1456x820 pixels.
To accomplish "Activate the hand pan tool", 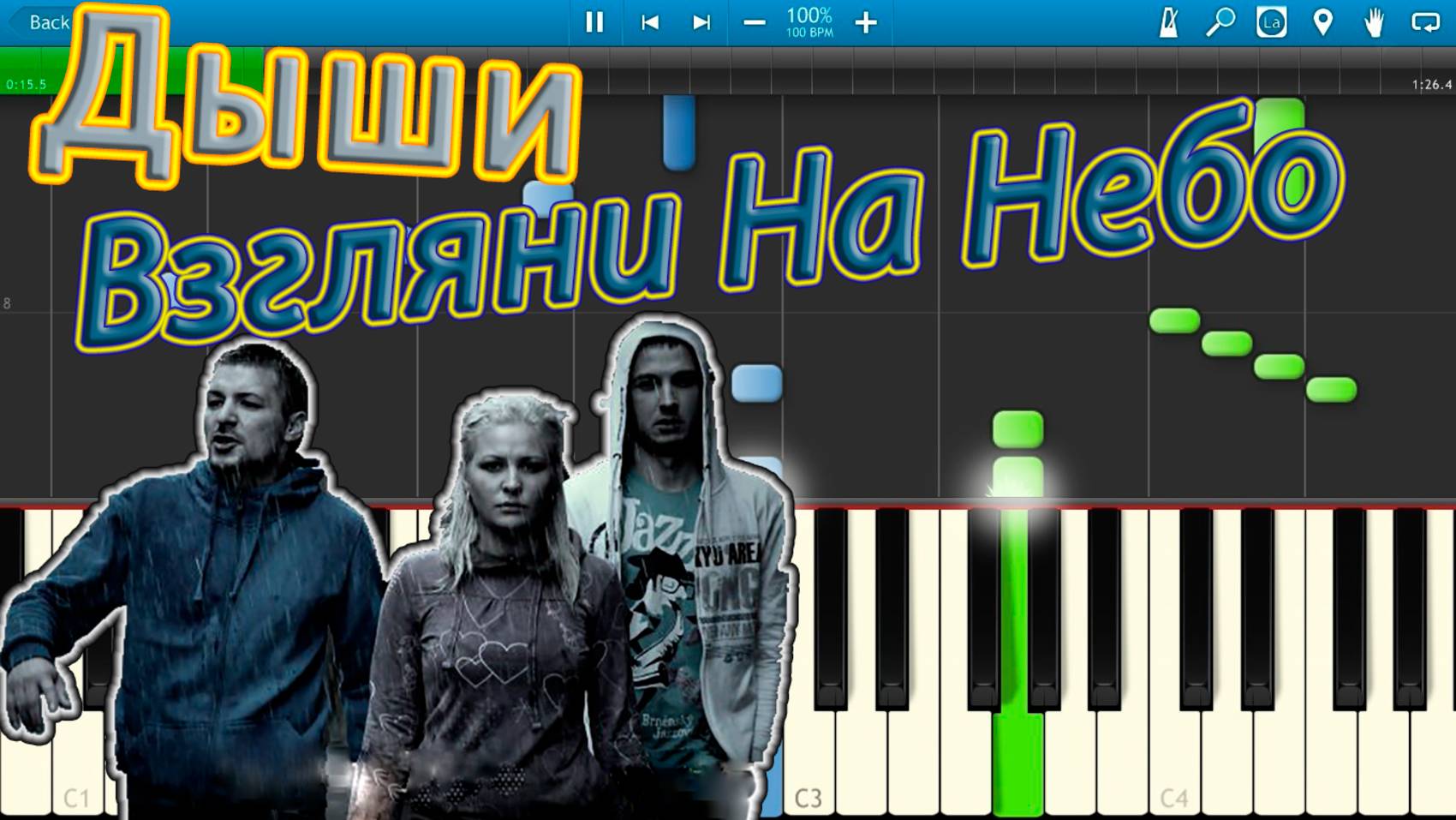I will 1372,23.
